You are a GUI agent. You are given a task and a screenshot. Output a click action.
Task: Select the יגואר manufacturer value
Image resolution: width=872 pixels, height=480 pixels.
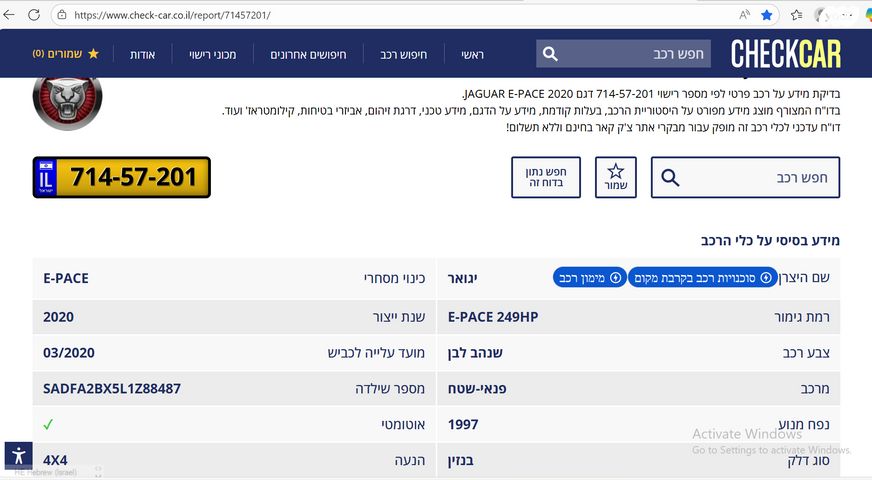[x=463, y=278]
